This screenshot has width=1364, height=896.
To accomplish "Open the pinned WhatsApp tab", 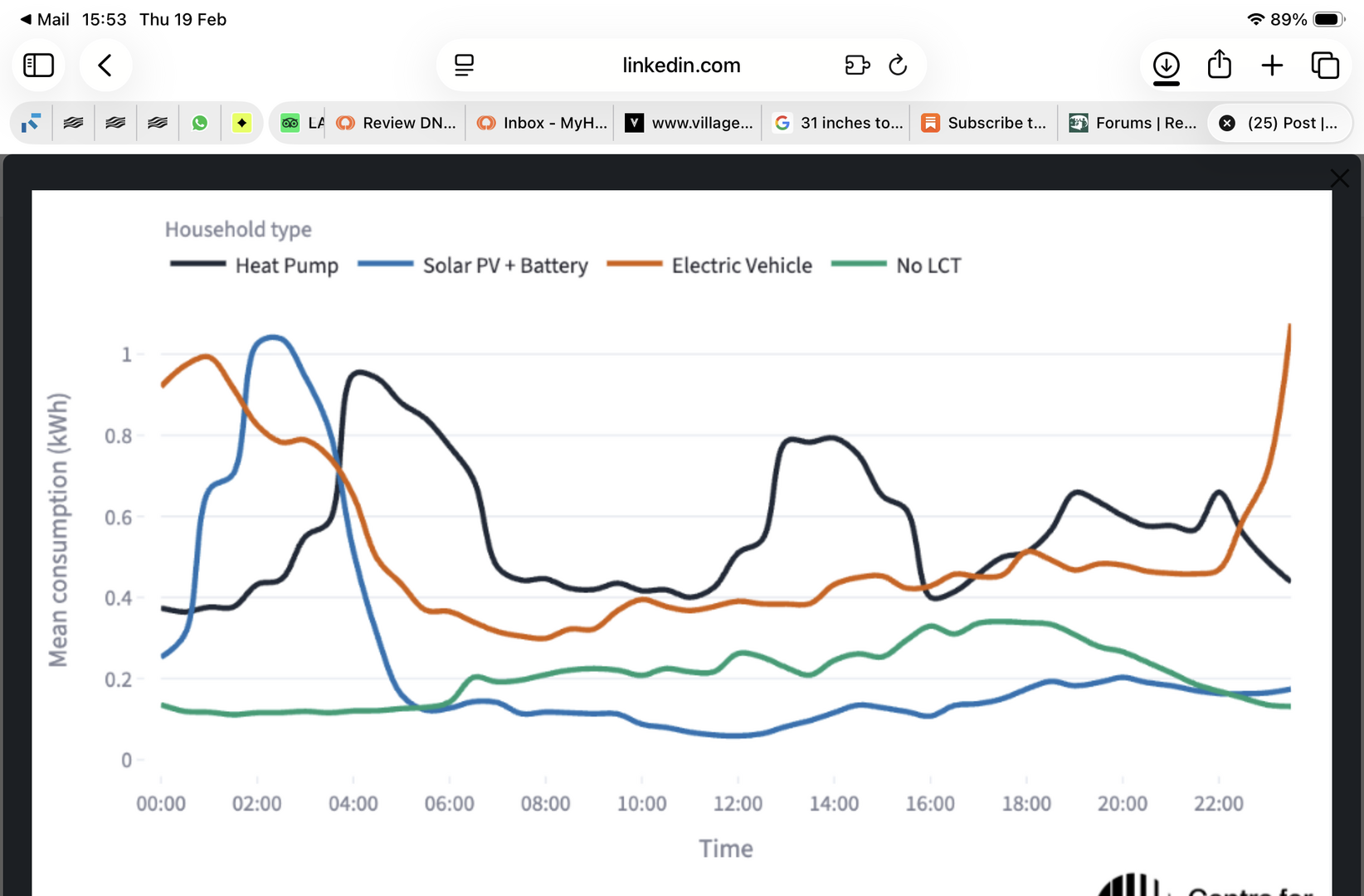I will [200, 123].
